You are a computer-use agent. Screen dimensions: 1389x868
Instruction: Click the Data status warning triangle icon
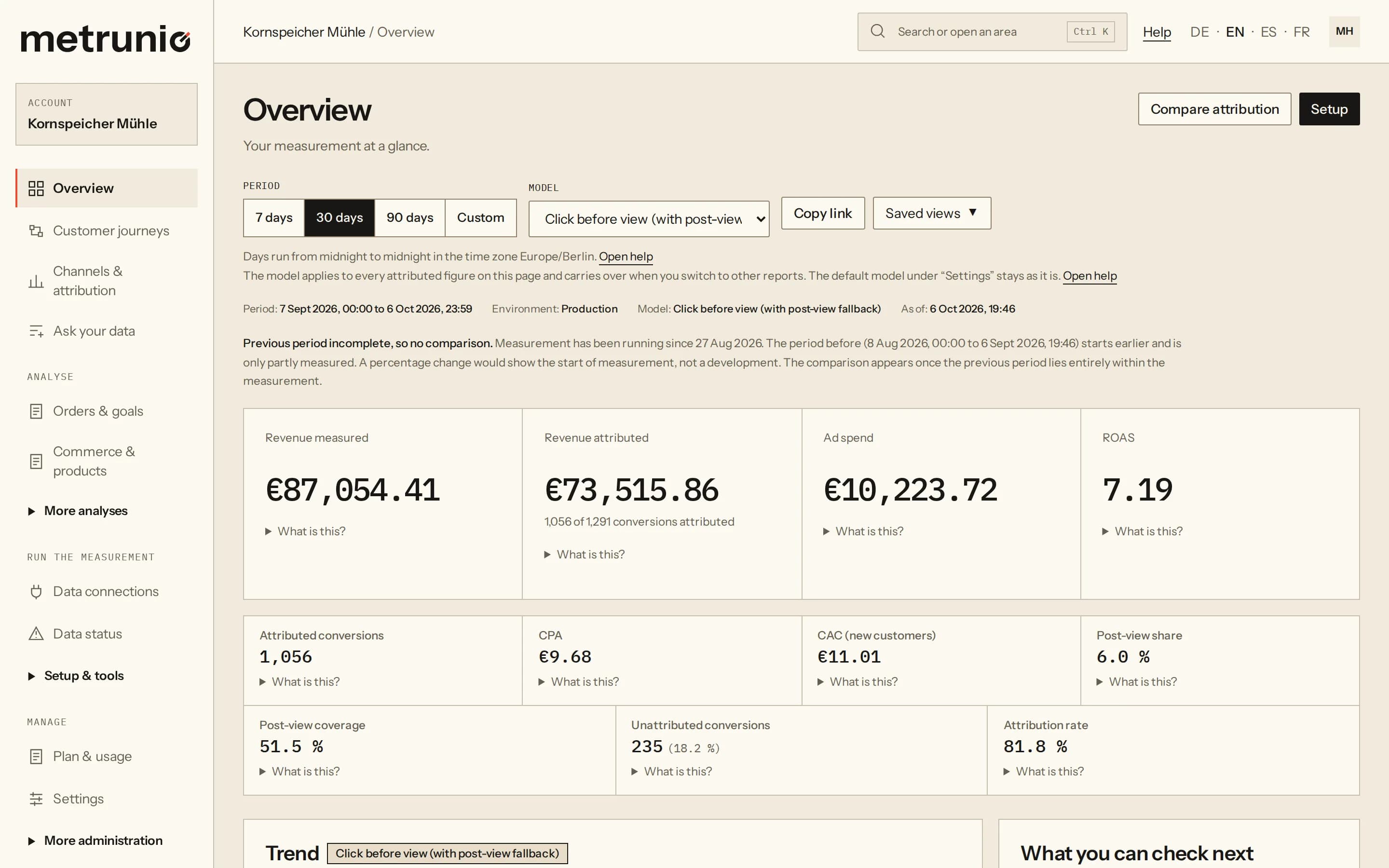click(36, 634)
